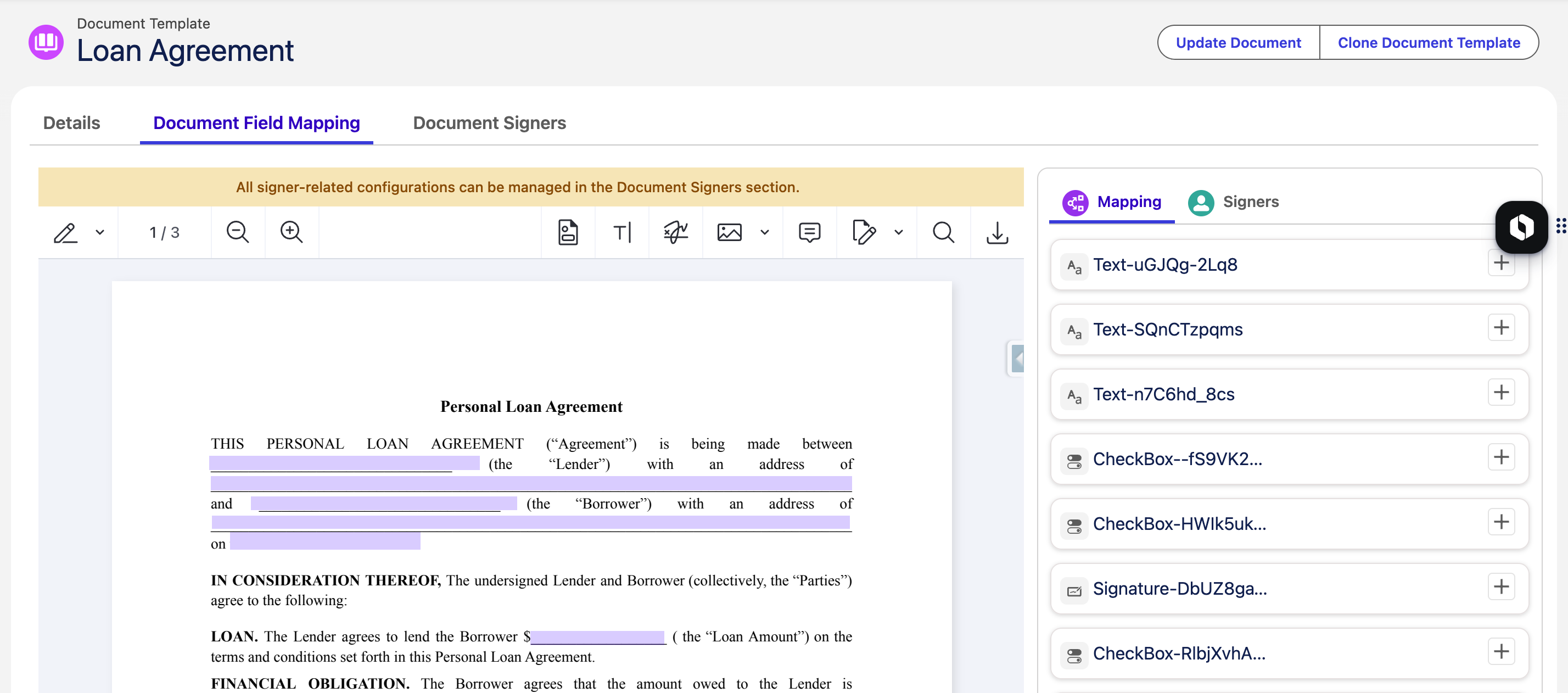
Task: Switch to the Signers panel tab
Action: coord(1233,202)
